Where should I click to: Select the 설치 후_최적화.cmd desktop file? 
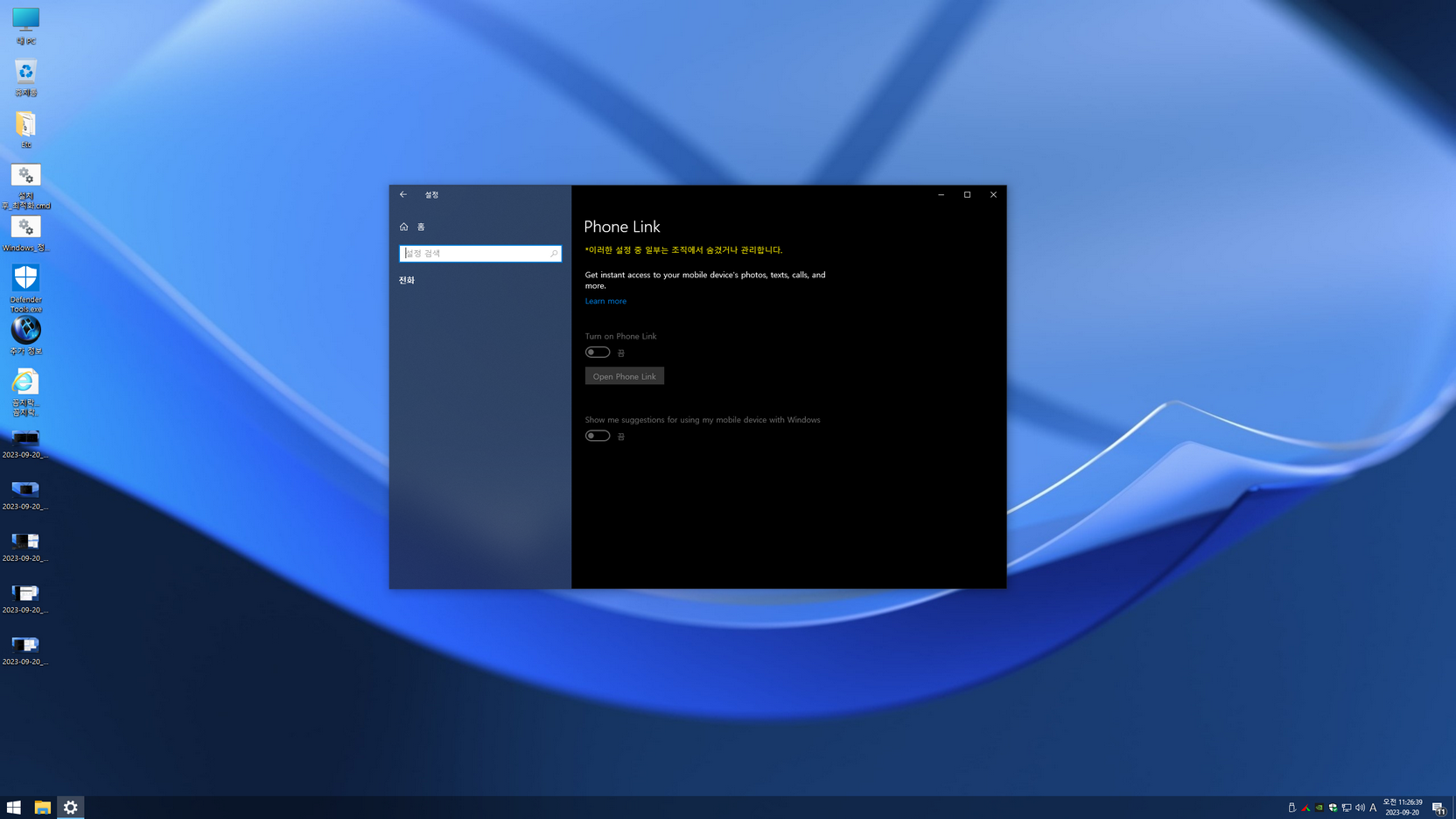[x=25, y=185]
